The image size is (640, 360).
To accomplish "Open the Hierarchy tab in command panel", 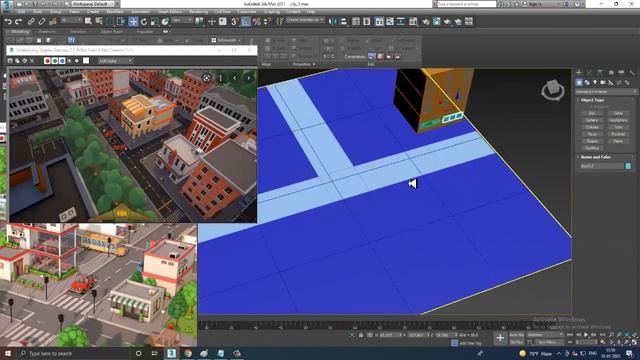I will click(600, 72).
